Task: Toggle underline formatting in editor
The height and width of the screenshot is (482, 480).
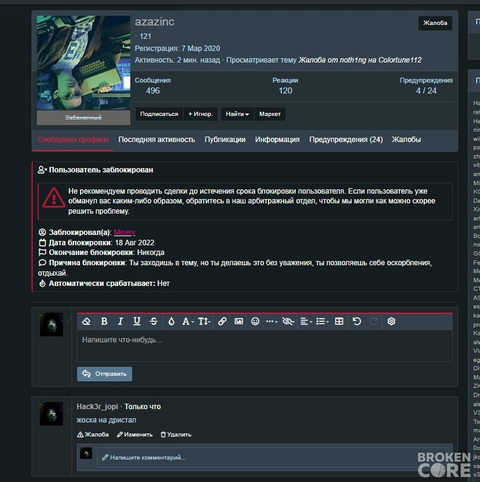Action: coord(137,321)
